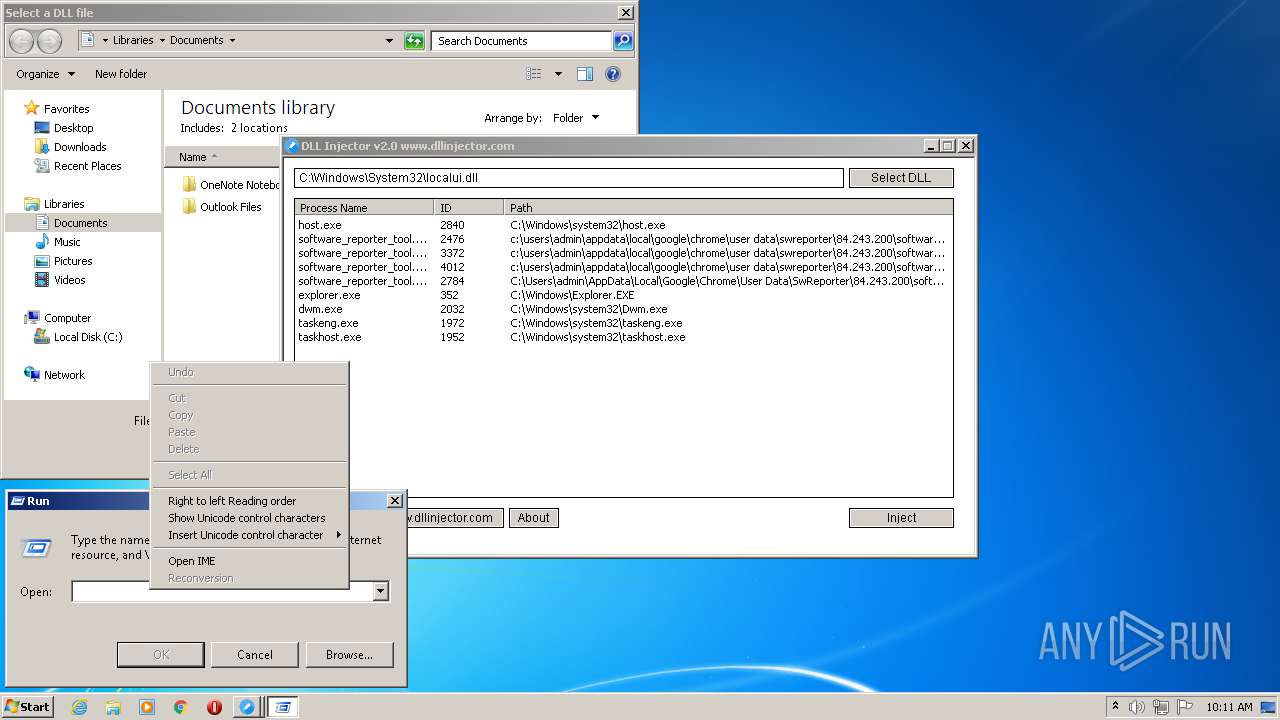
Task: Click the Select DLL button
Action: coord(901,178)
